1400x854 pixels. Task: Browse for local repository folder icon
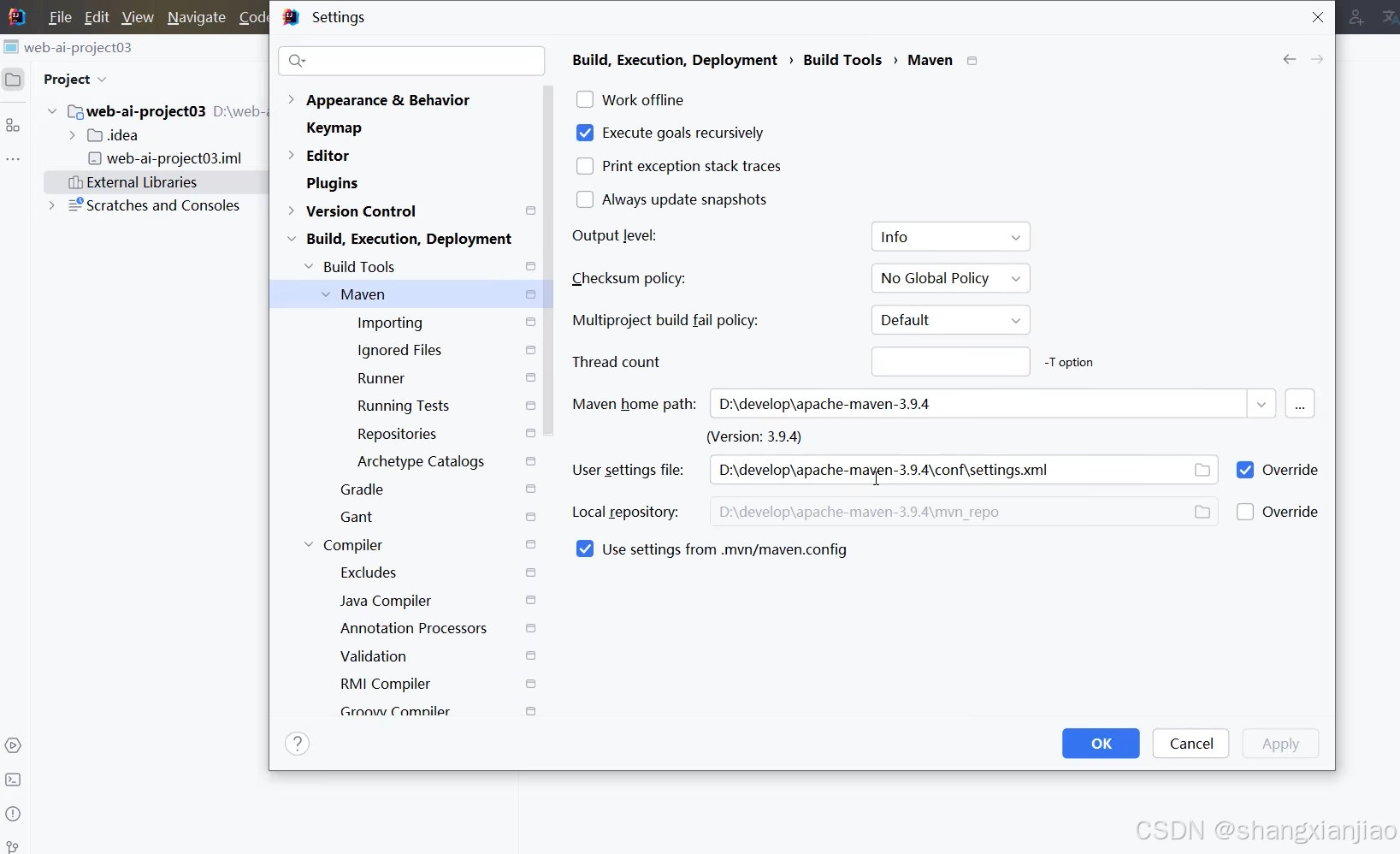1202,512
